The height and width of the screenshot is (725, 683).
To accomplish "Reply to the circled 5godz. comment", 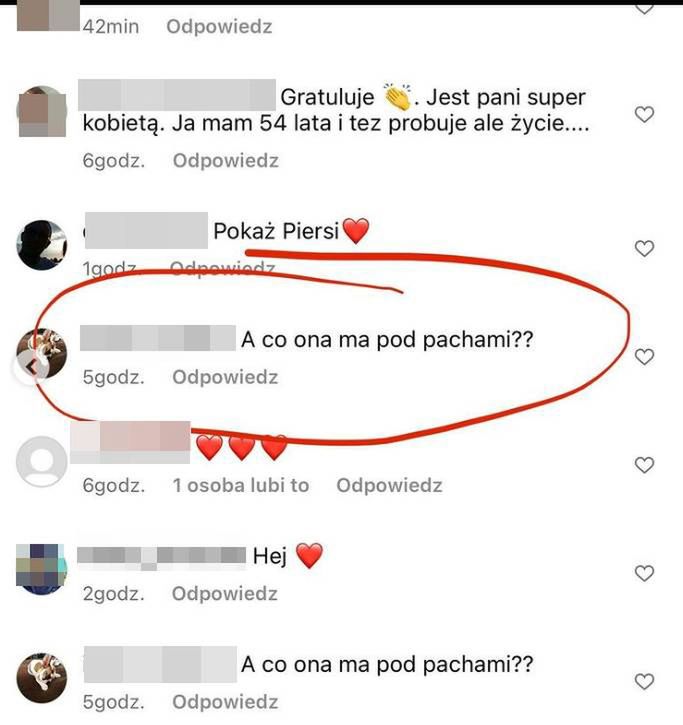I will (225, 377).
